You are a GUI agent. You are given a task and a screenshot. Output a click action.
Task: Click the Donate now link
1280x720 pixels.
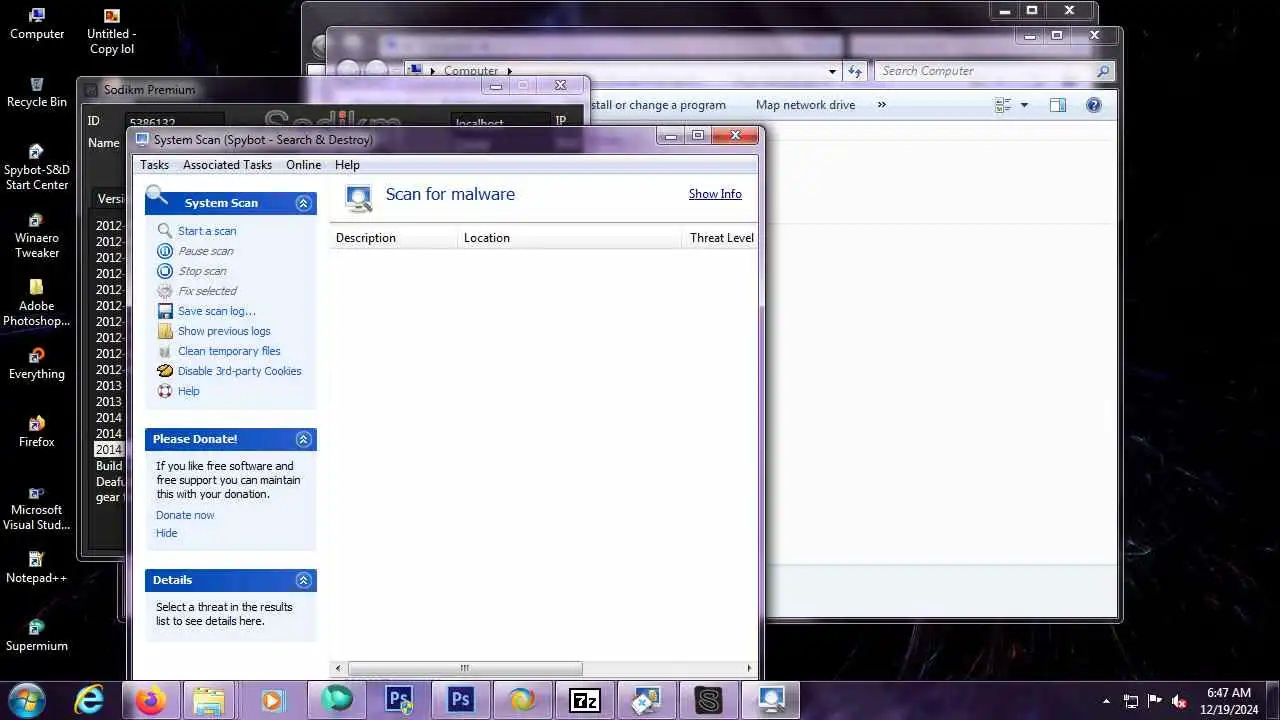click(185, 515)
